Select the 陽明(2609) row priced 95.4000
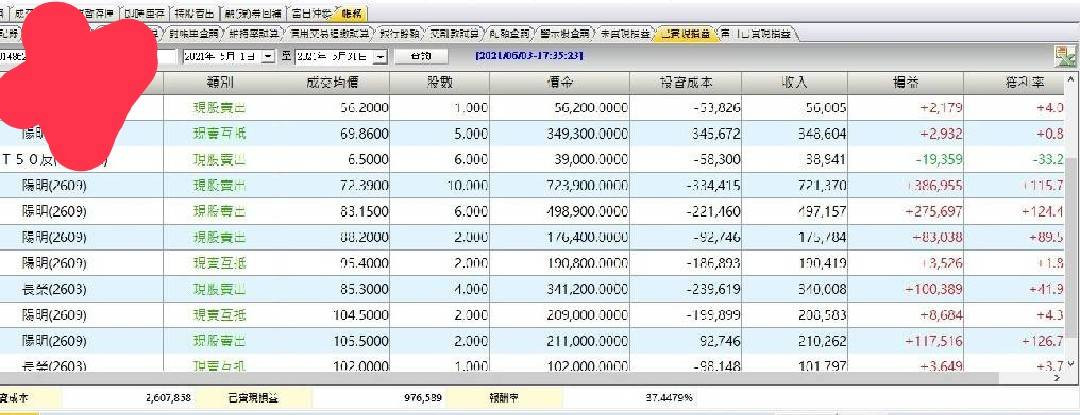Screen dimensions: 1080x415 (x=532, y=264)
